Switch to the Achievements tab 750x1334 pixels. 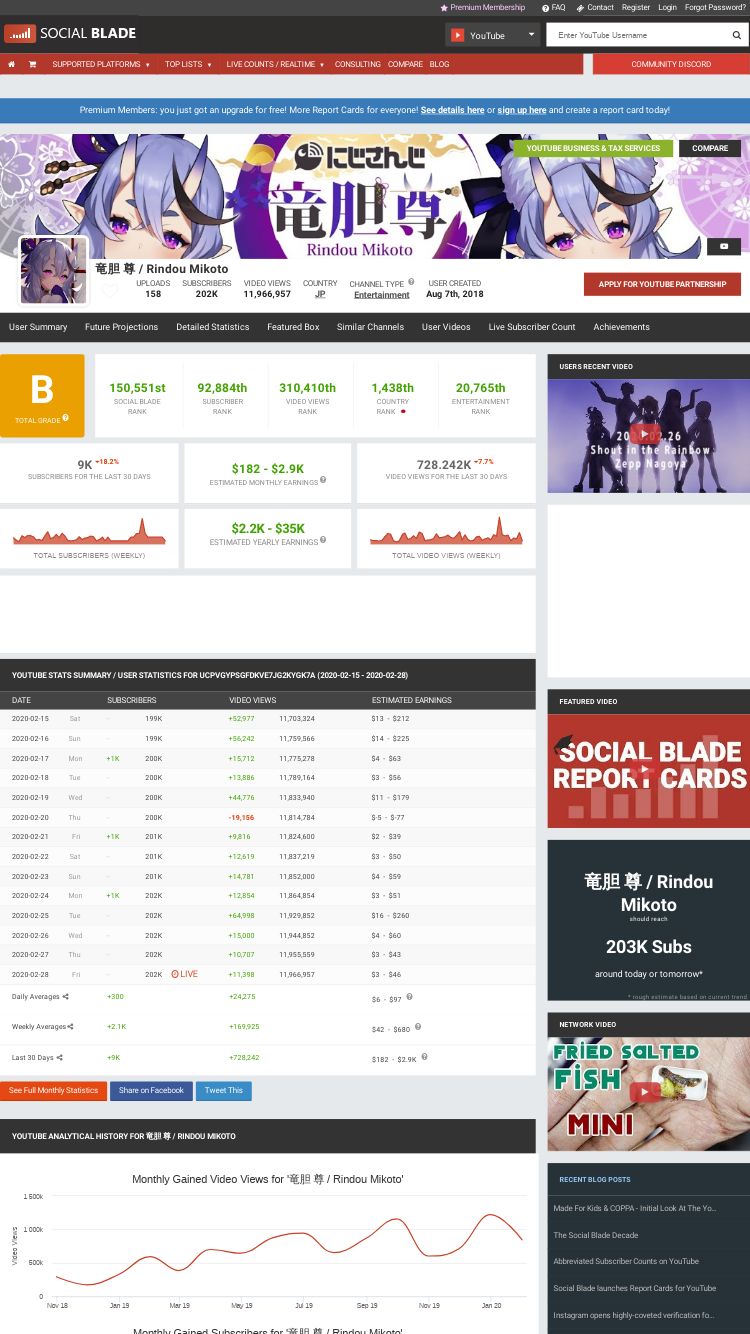pyautogui.click(x=621, y=327)
